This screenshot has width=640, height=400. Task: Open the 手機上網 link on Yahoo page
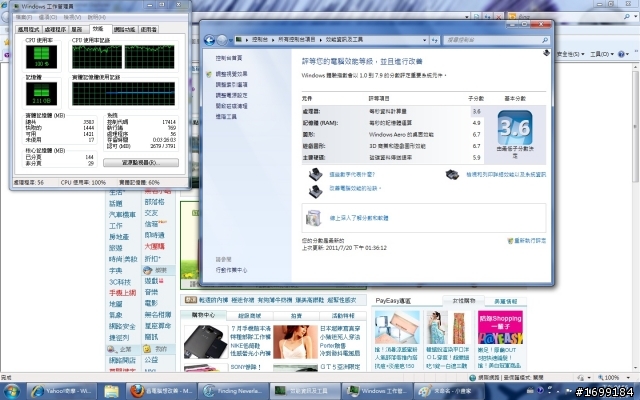click(122, 293)
